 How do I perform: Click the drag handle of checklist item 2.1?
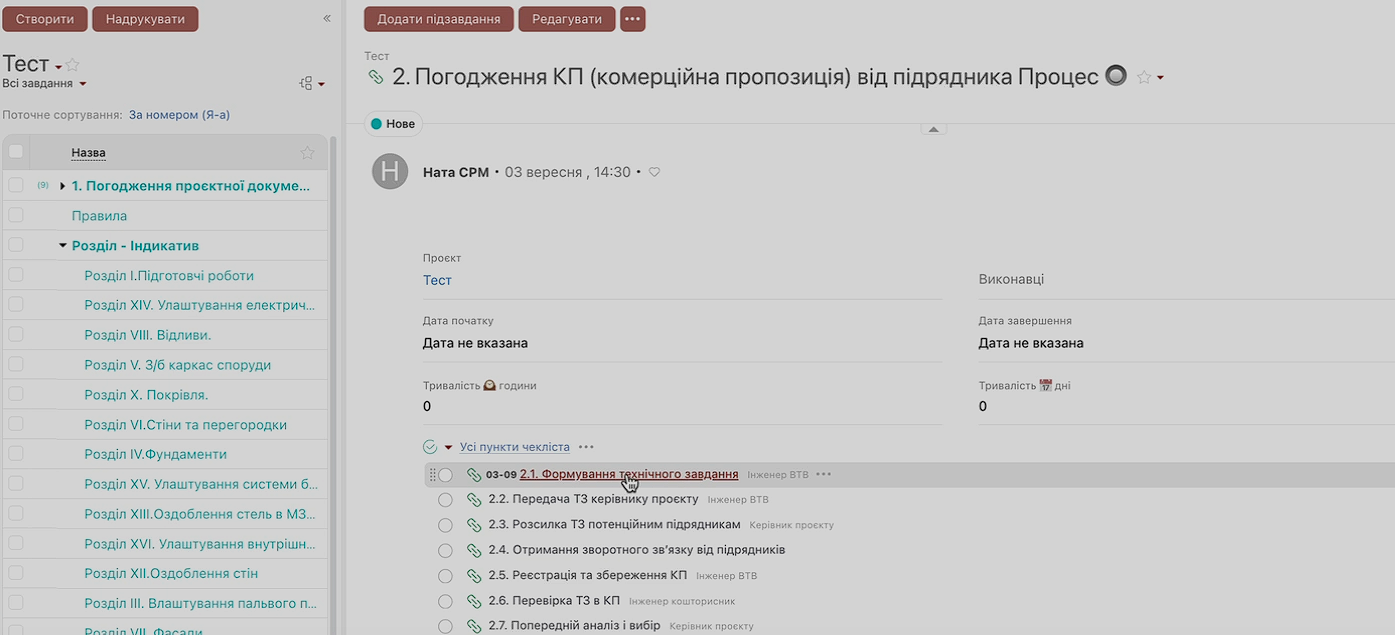pyautogui.click(x=433, y=475)
